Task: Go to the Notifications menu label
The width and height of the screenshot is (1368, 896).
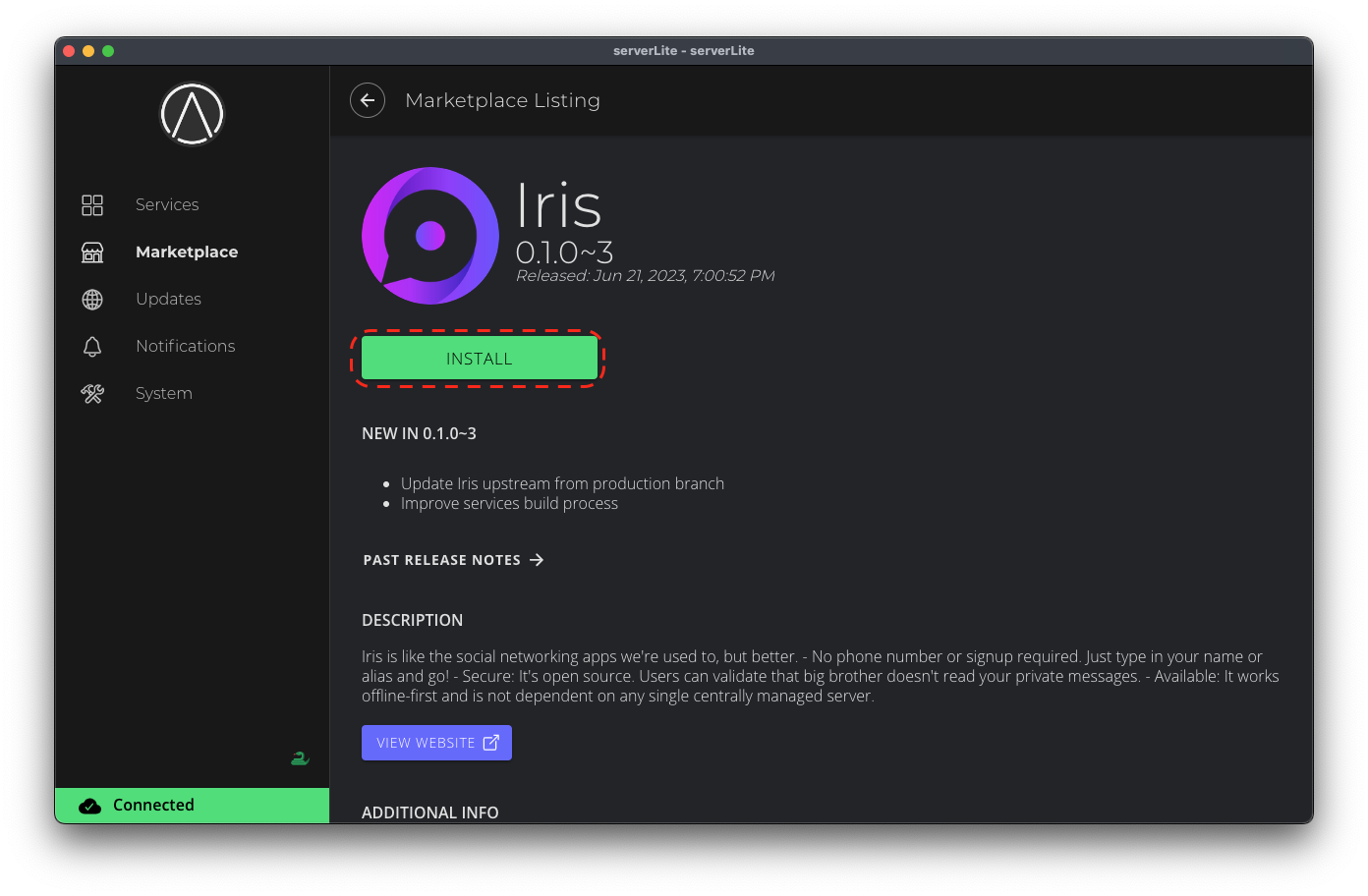Action: pos(185,347)
